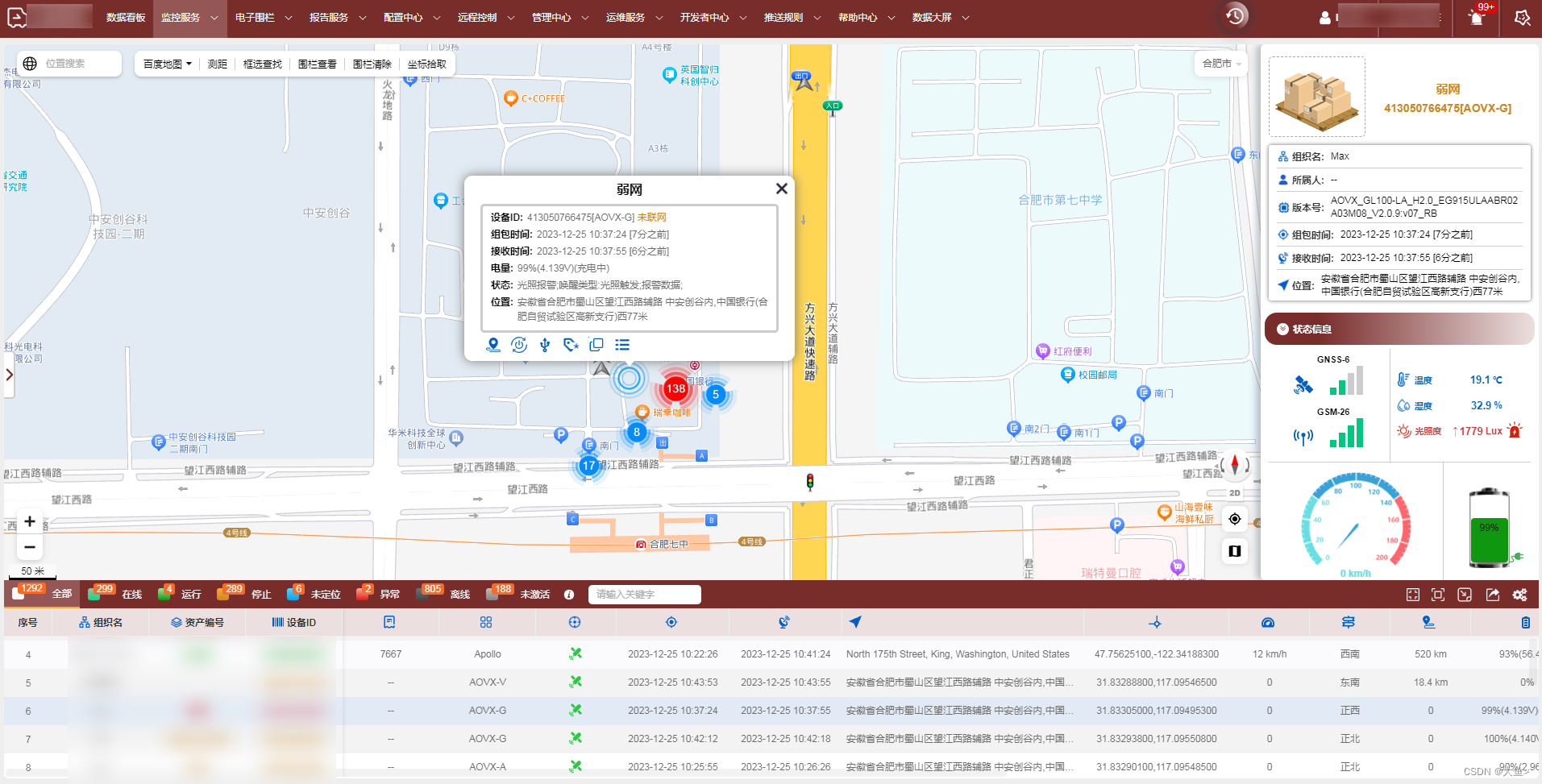This screenshot has height=784, width=1542.
Task: Click the USB icon in device popup
Action: click(545, 345)
